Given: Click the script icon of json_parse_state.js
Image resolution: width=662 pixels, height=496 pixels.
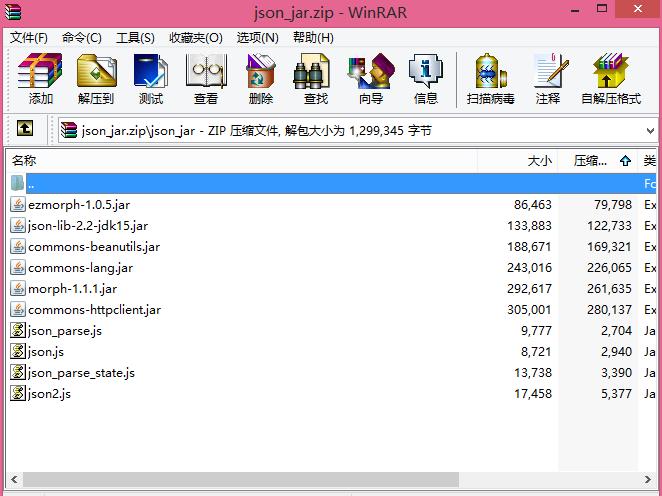Looking at the screenshot, I should pos(18,373).
